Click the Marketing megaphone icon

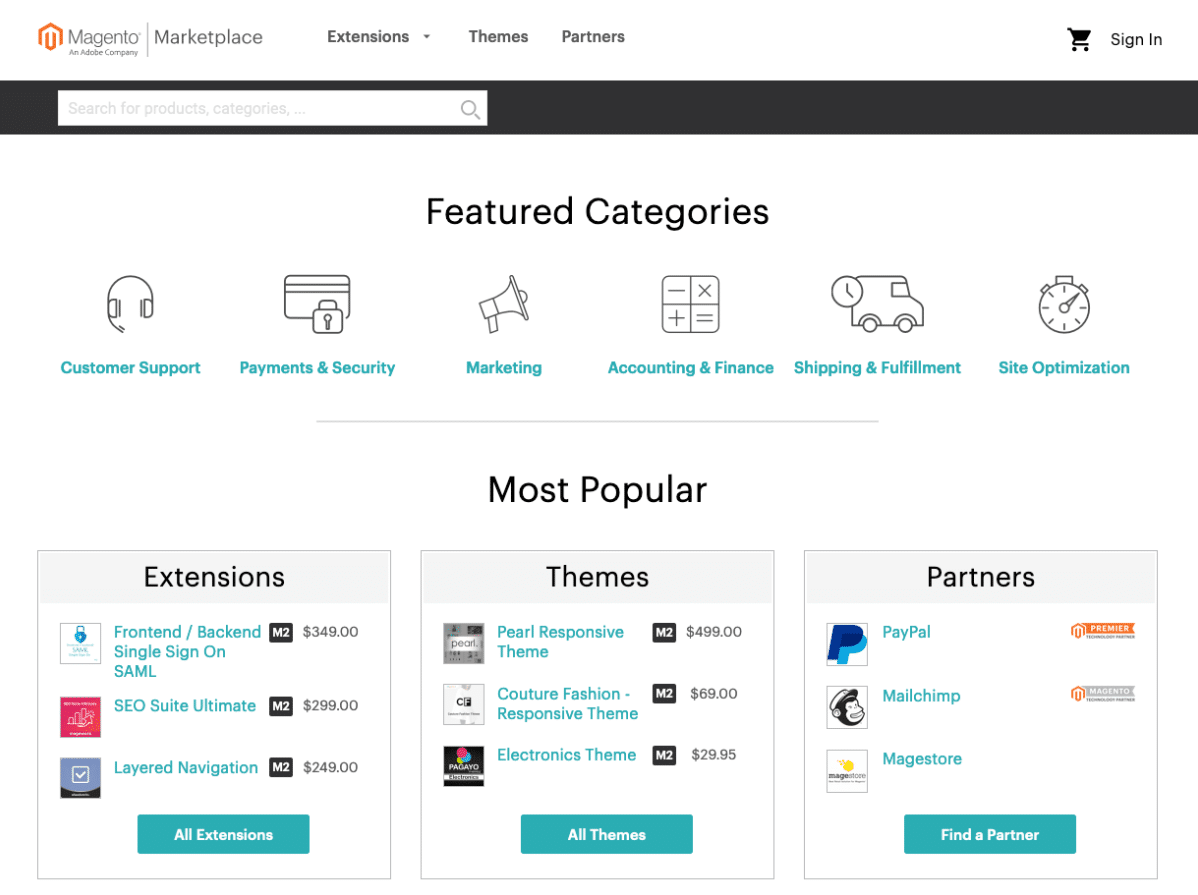coord(504,304)
